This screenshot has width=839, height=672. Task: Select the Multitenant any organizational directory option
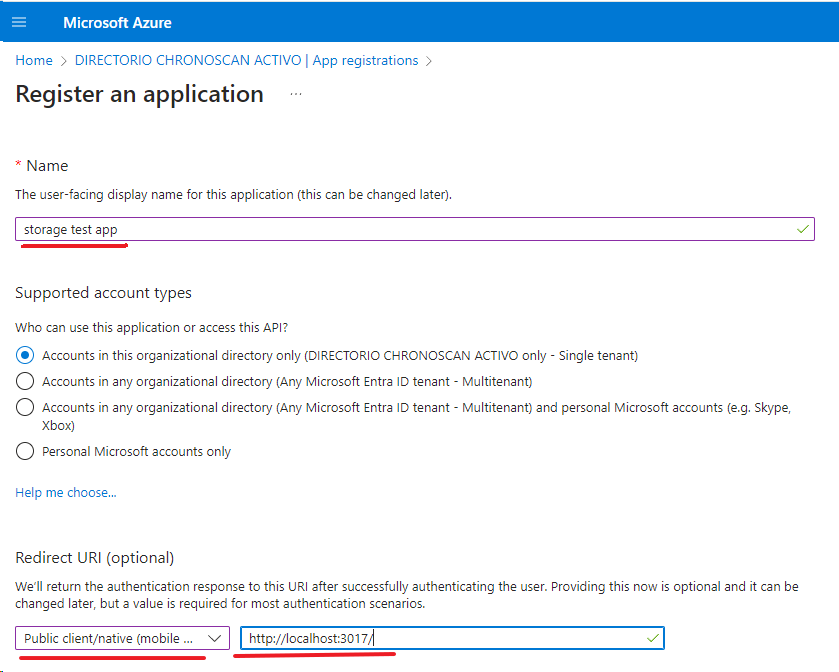(x=25, y=381)
